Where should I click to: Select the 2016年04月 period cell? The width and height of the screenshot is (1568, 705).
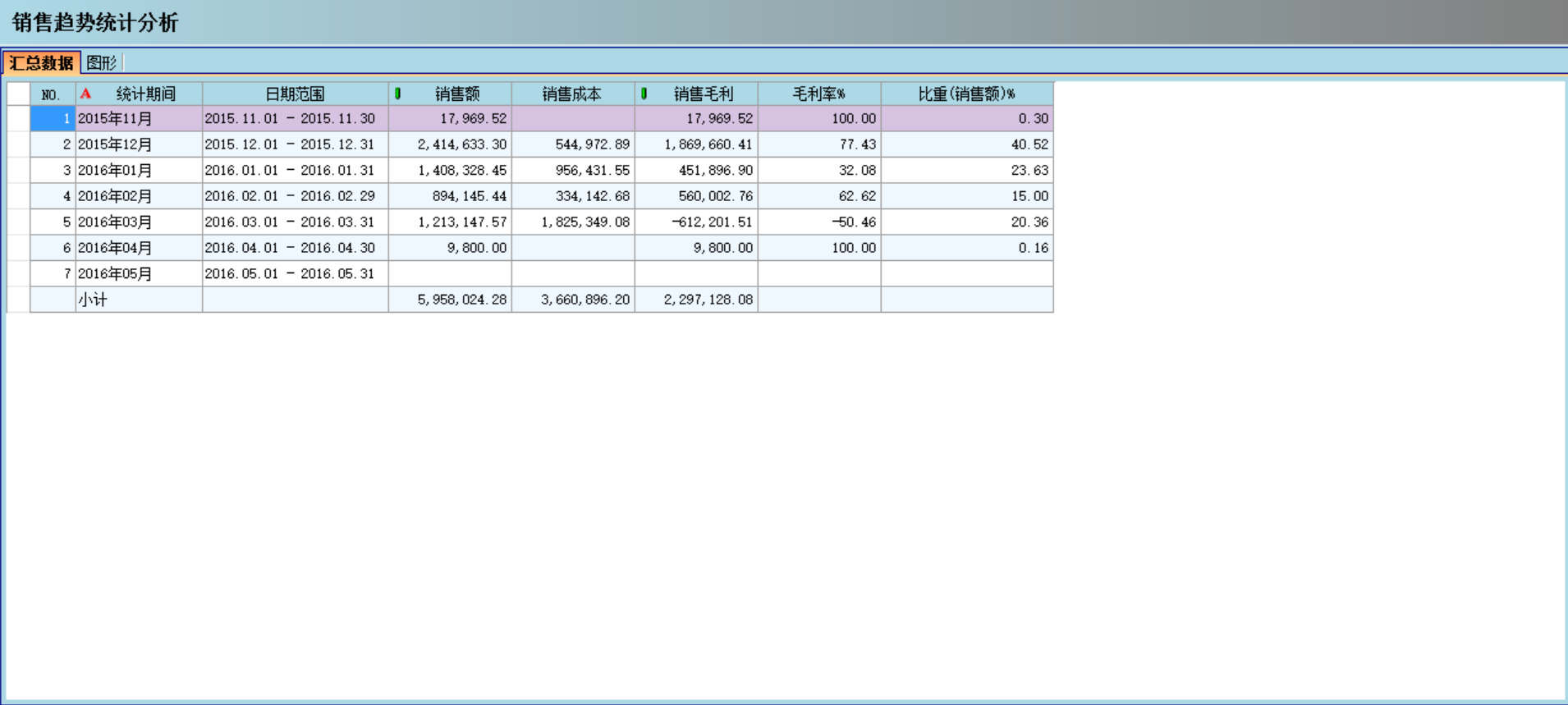point(139,248)
